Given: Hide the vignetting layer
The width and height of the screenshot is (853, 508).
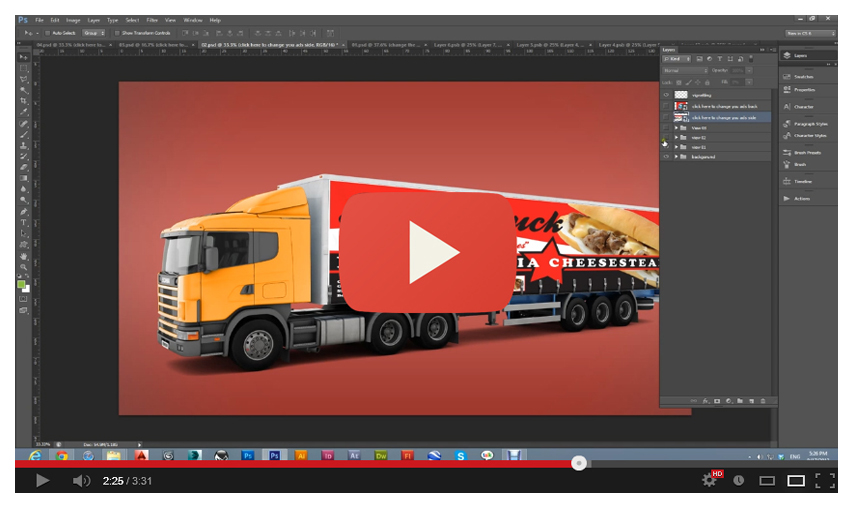Looking at the screenshot, I should pos(666,94).
